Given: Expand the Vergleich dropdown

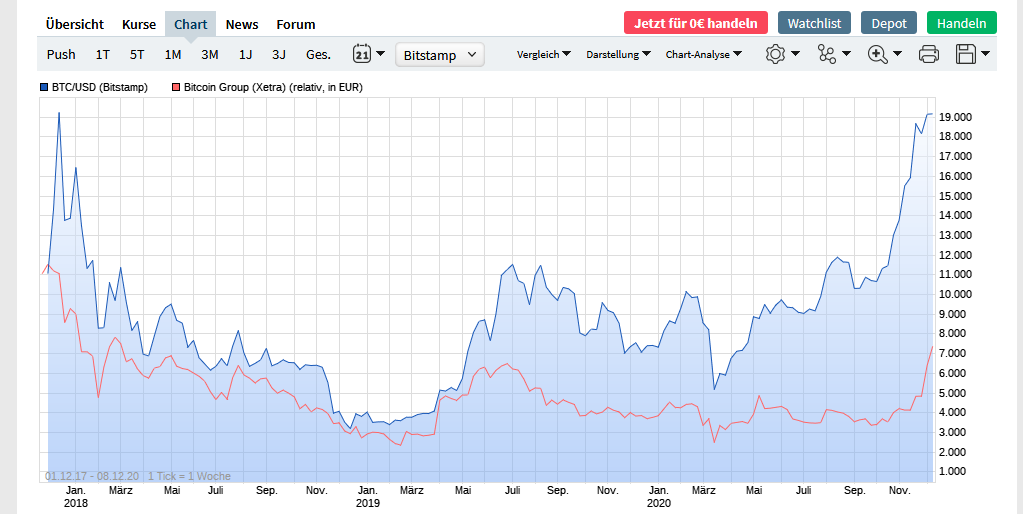Looking at the screenshot, I should (543, 54).
